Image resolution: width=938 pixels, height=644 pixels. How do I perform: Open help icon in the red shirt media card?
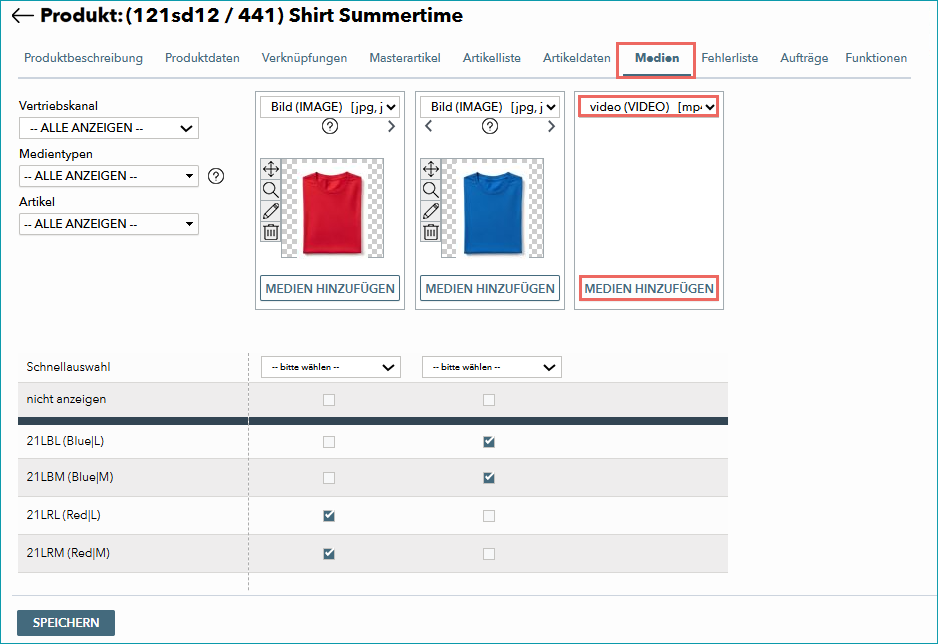coord(330,126)
